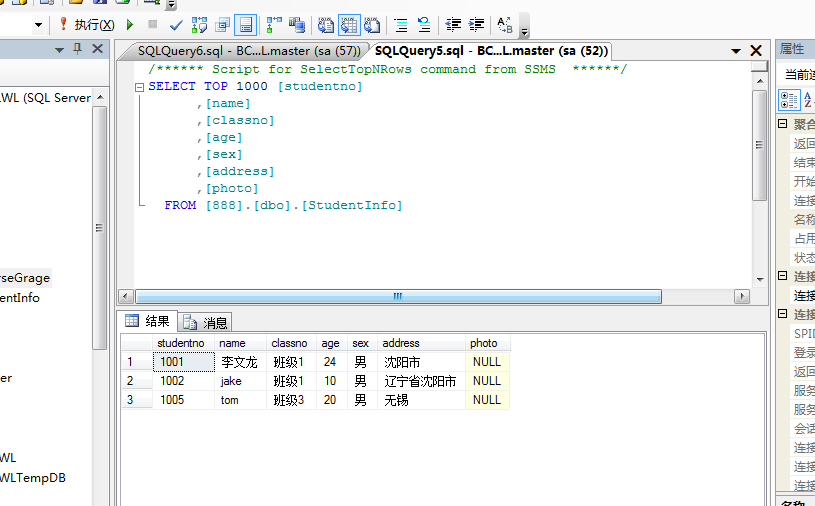Viewport: 815px width, 506px height.
Task: Toggle the results-to-grid toolbar icon
Action: pyautogui.click(x=349, y=24)
